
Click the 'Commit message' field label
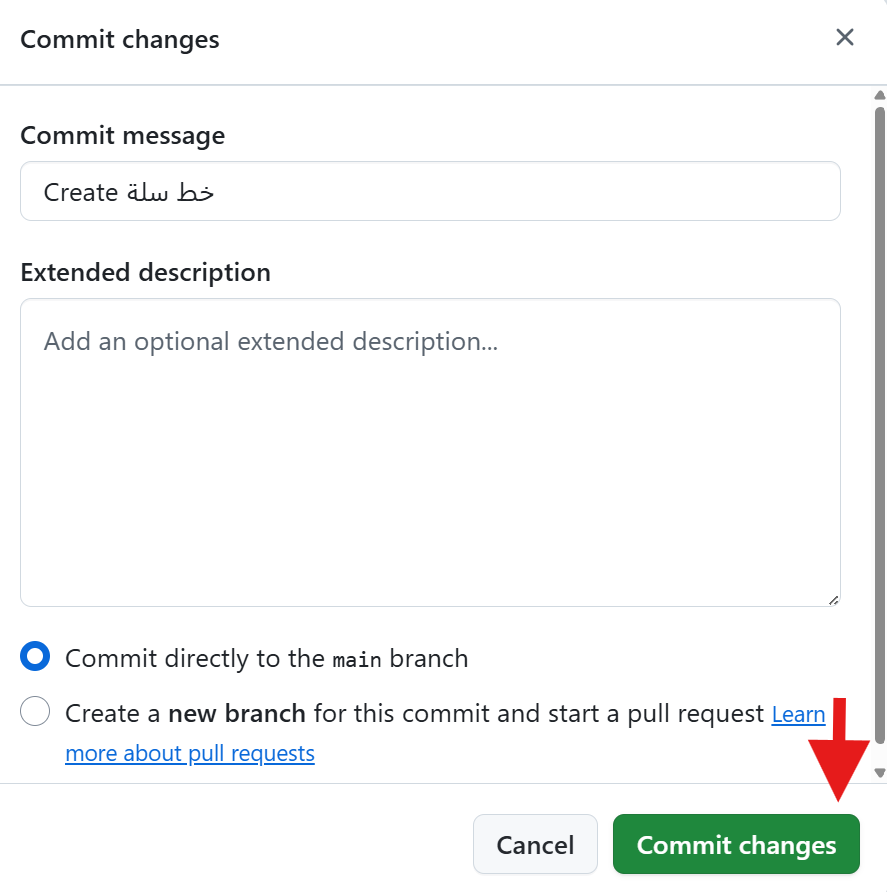[122, 135]
